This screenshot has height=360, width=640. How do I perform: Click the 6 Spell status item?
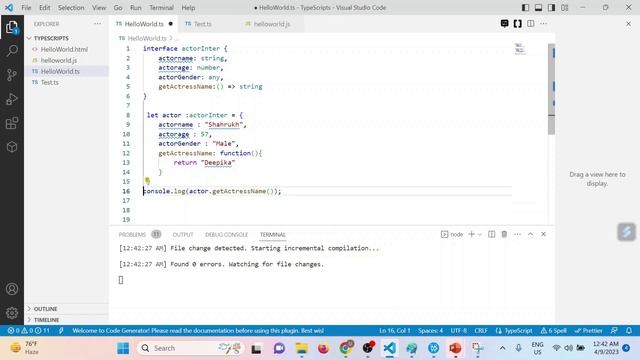(x=554, y=331)
